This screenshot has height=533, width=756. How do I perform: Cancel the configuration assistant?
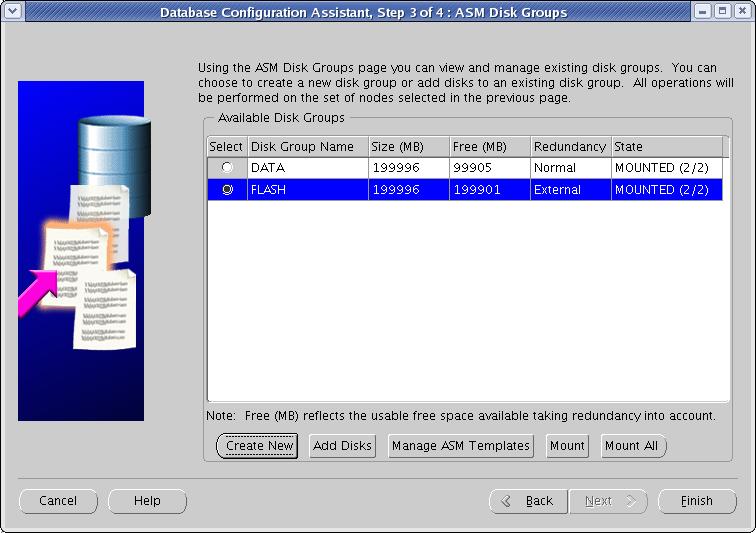pos(58,501)
